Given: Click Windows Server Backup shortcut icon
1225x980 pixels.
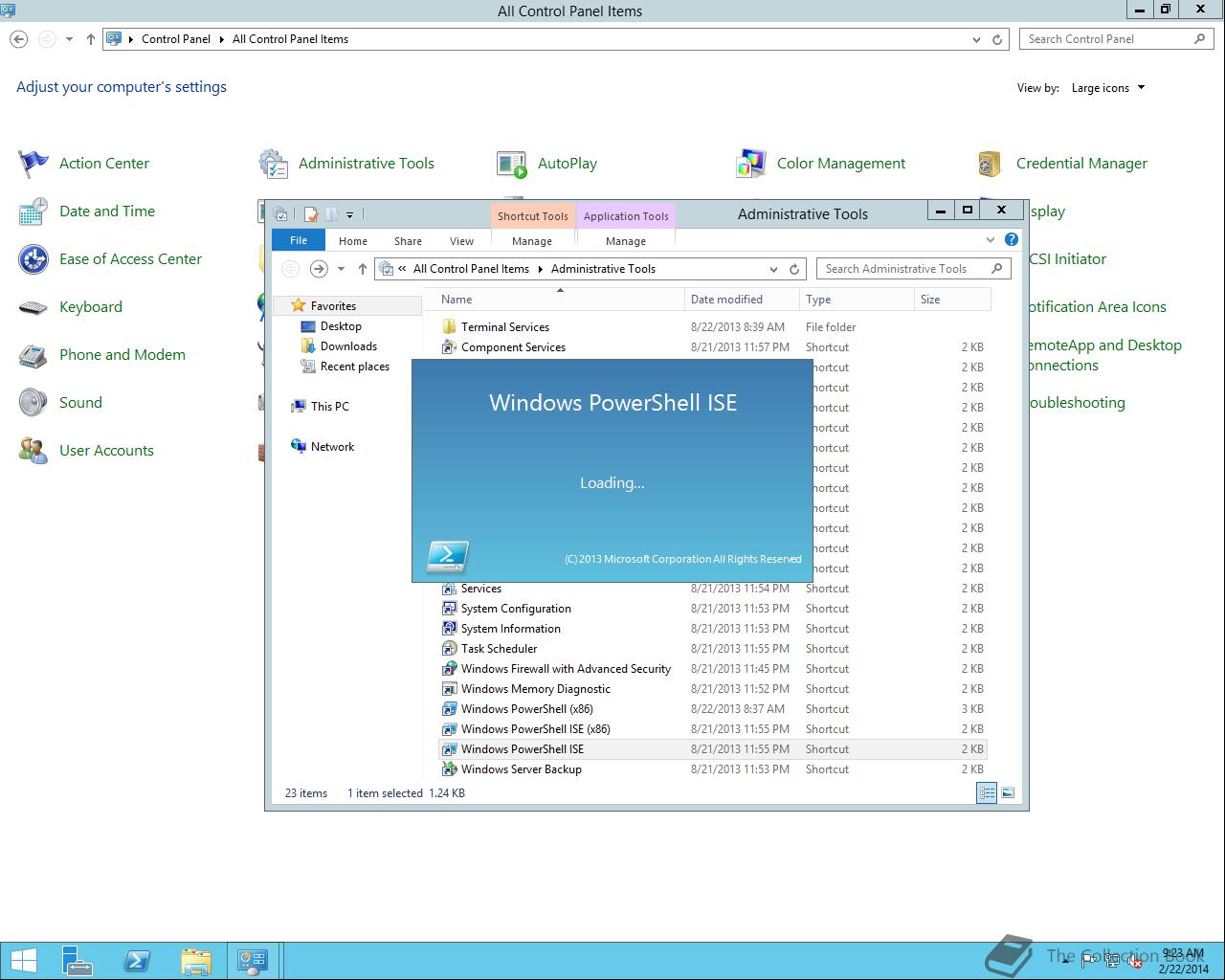Looking at the screenshot, I should (x=449, y=769).
